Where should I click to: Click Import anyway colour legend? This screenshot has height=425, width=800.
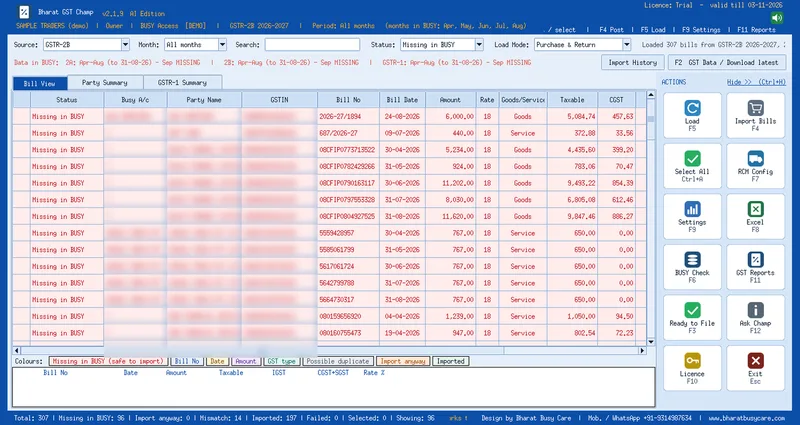[403, 361]
